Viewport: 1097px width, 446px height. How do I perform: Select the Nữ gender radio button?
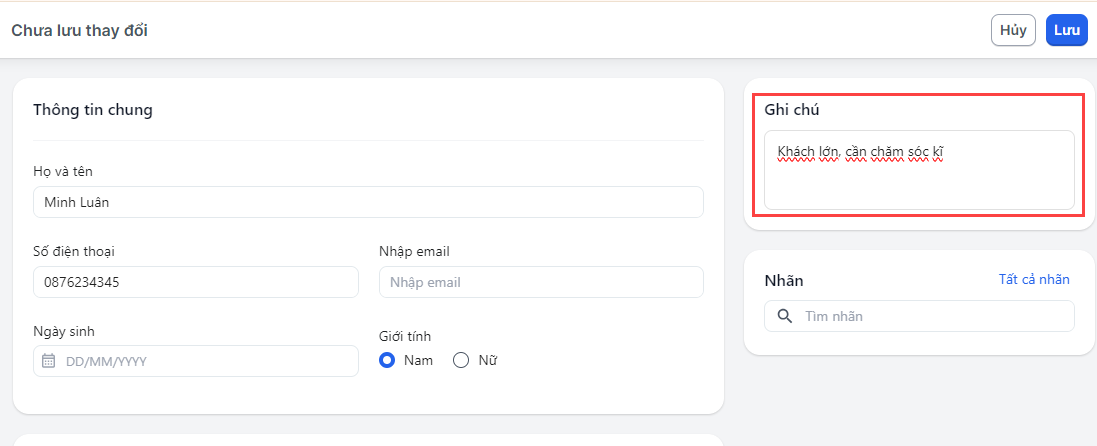tap(461, 360)
